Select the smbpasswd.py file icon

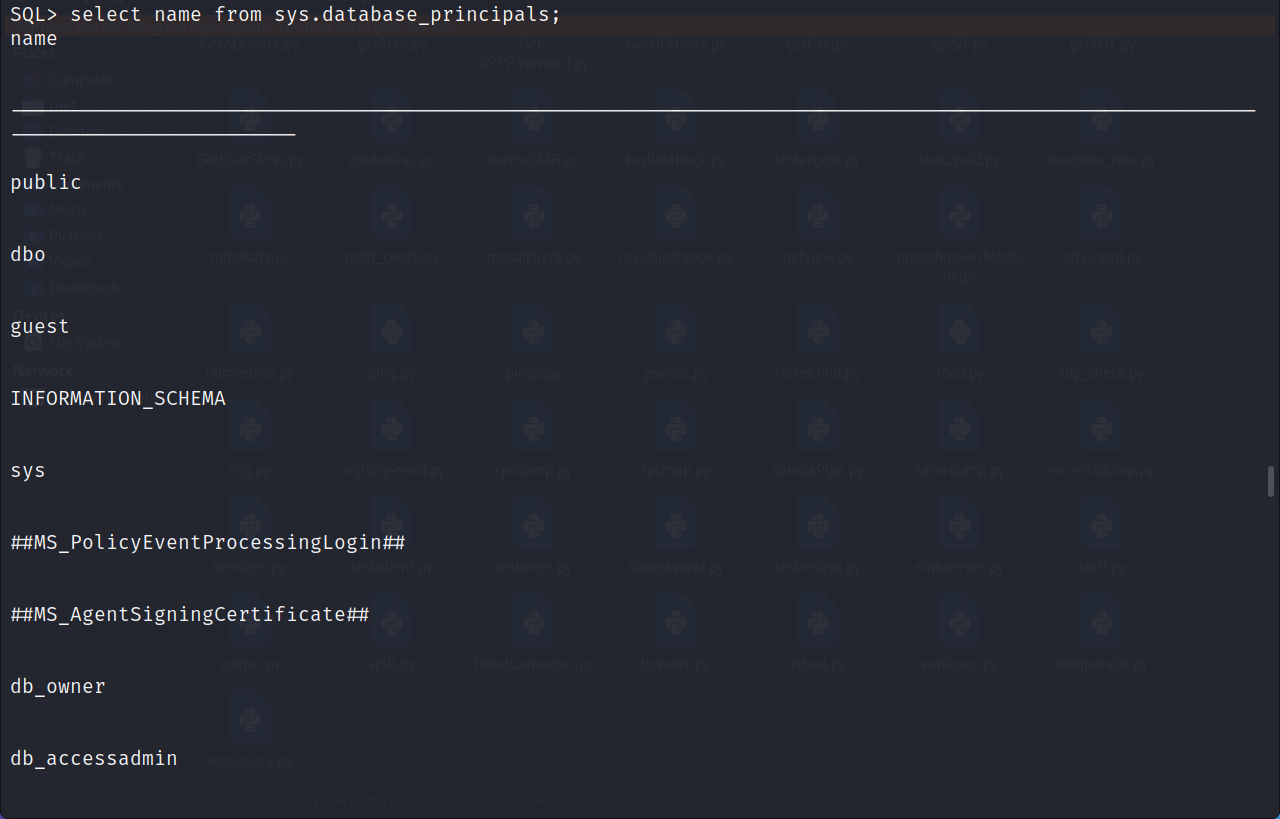coord(676,524)
